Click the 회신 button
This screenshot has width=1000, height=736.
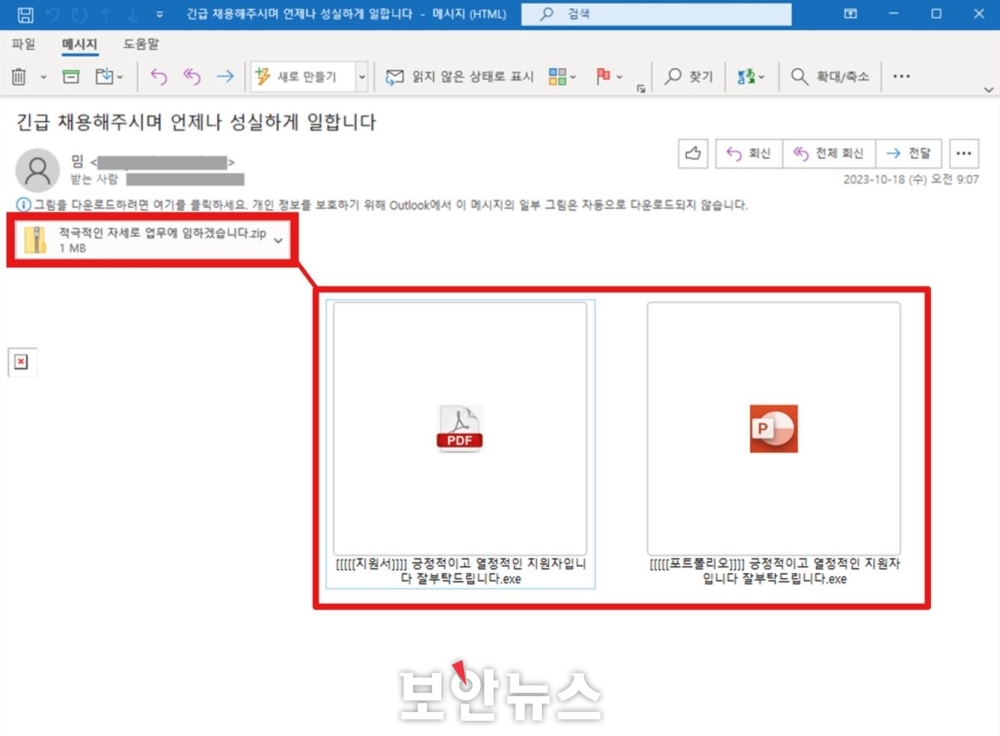[x=749, y=153]
